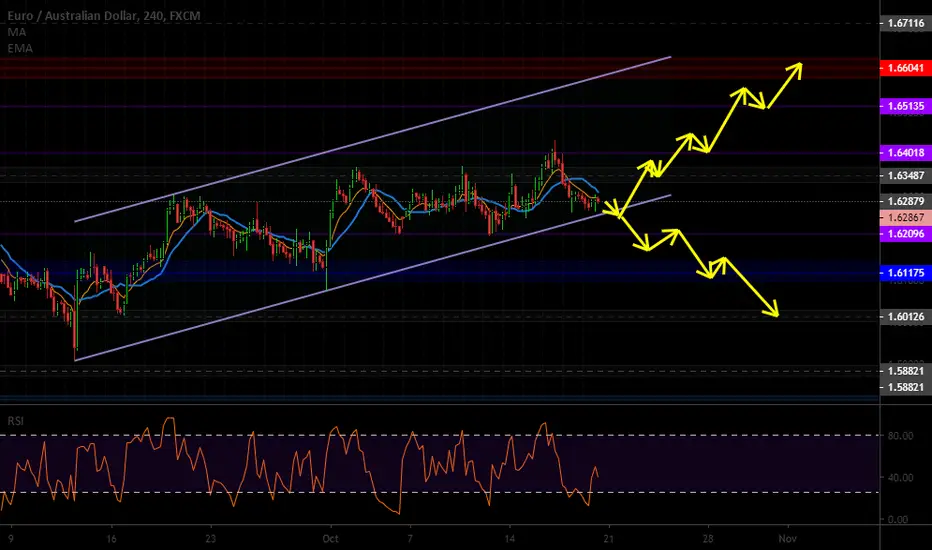Click the Oct date label on time axis
The width and height of the screenshot is (932, 550).
coord(330,539)
